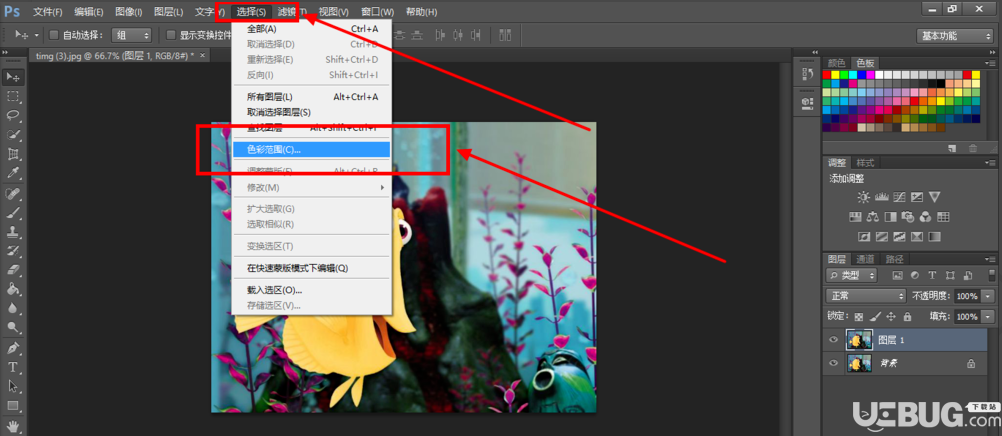Select the Path Selection tool
This screenshot has height=436, width=1002.
pyautogui.click(x=13, y=387)
